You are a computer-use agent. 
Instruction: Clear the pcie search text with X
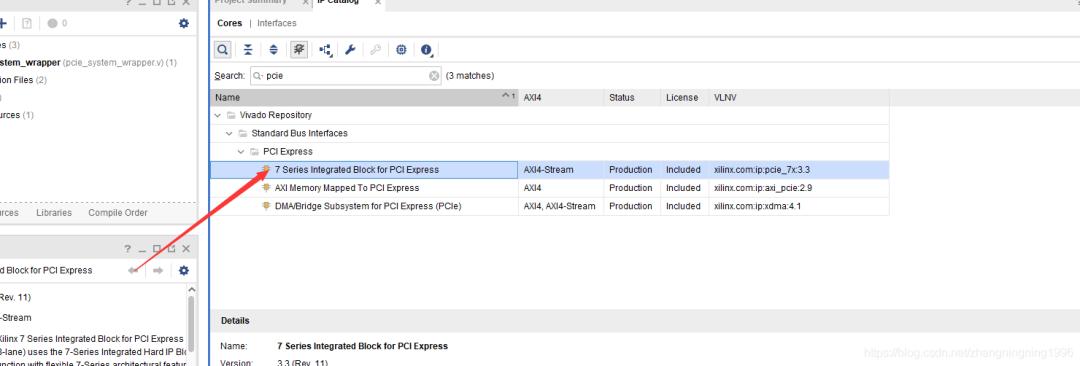(x=434, y=76)
